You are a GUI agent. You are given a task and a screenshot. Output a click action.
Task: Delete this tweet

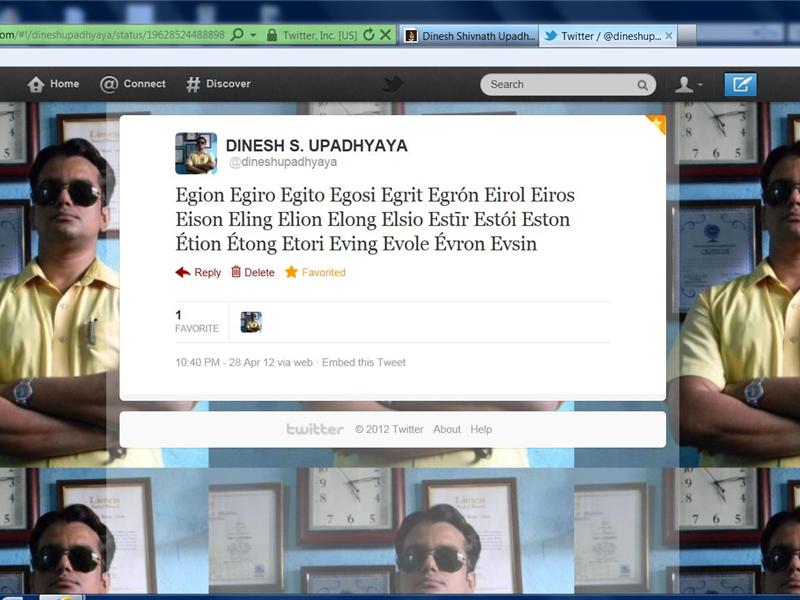click(x=253, y=272)
